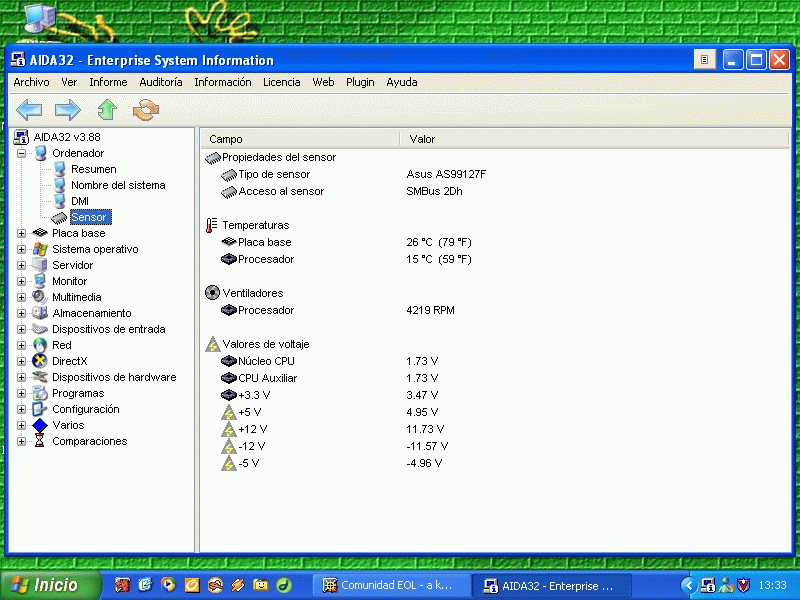
Task: Click the Forward arrow toolbar icon
Action: coord(67,110)
